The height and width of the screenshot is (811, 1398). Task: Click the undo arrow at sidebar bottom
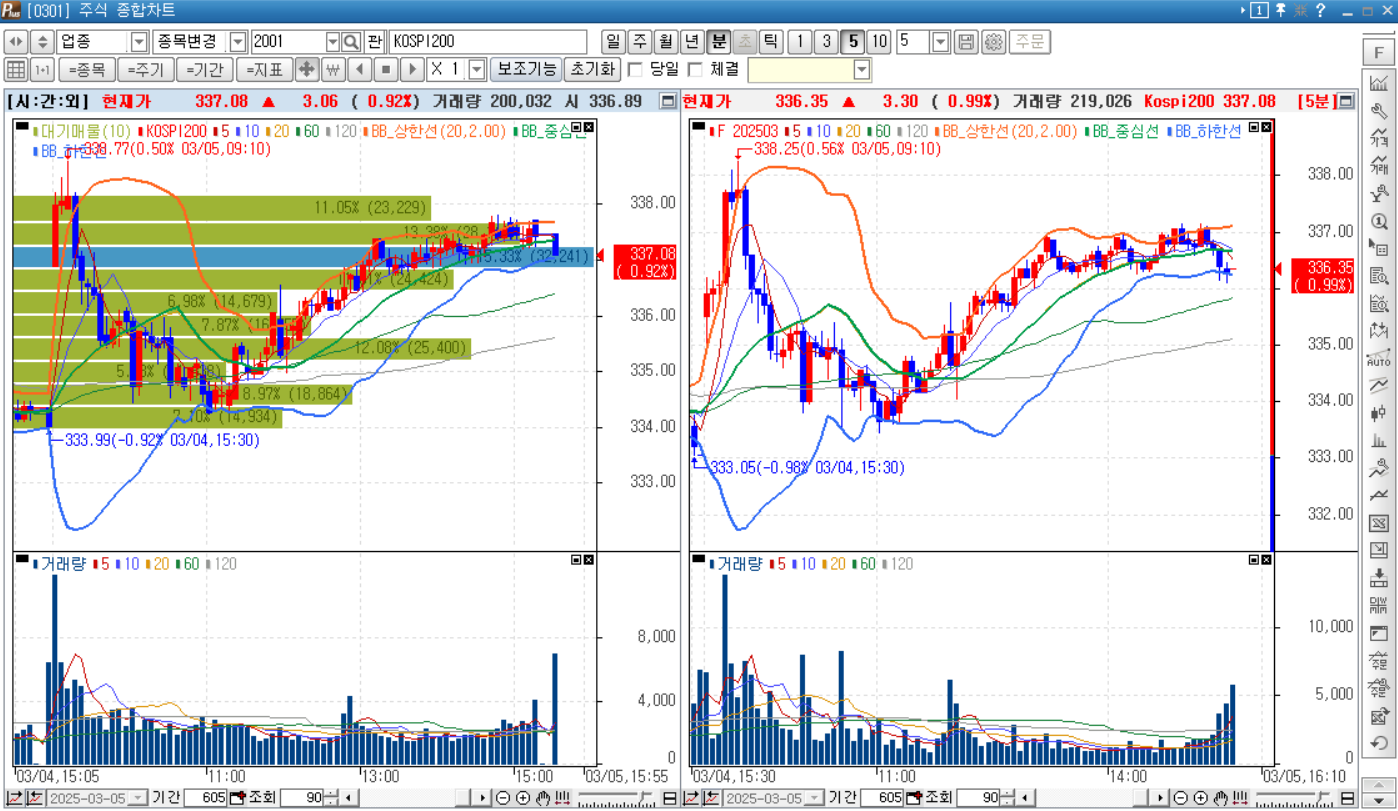1379,743
